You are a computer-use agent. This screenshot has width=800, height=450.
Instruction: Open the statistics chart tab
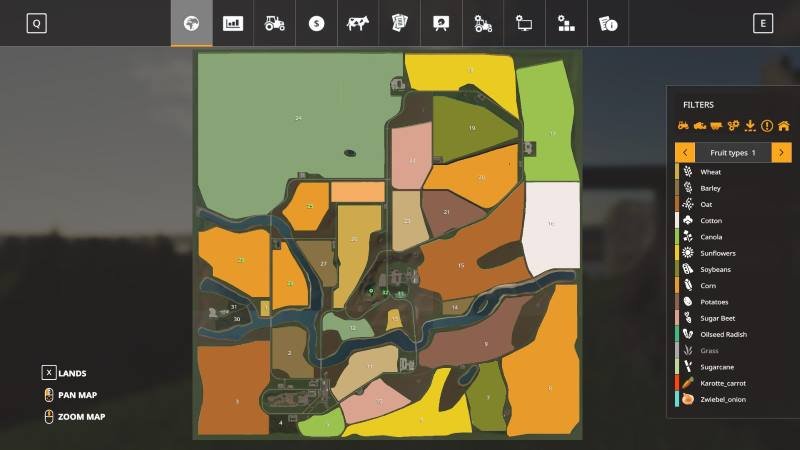click(233, 23)
